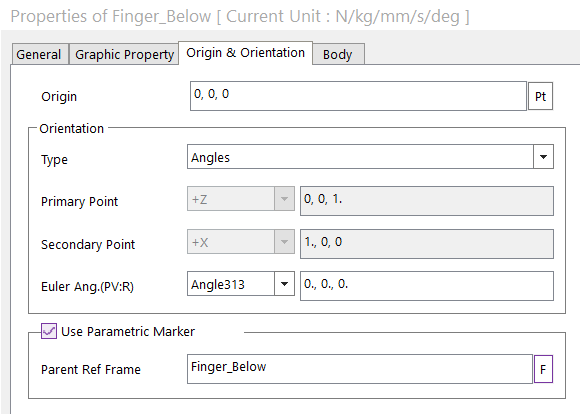
Task: Click the F button beside Parent Ref Frame
Action: [x=543, y=369]
